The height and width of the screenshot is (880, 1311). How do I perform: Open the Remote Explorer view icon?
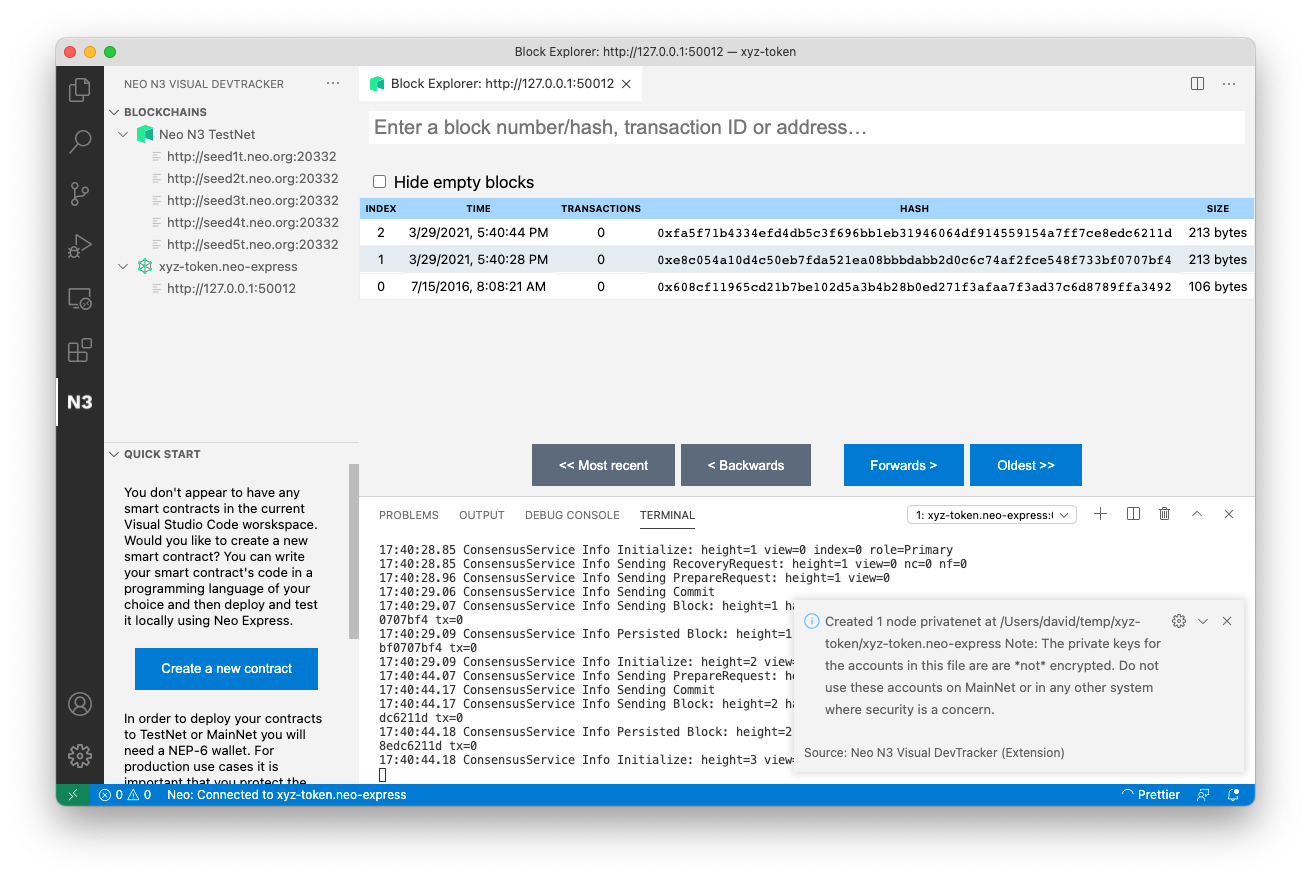(80, 298)
